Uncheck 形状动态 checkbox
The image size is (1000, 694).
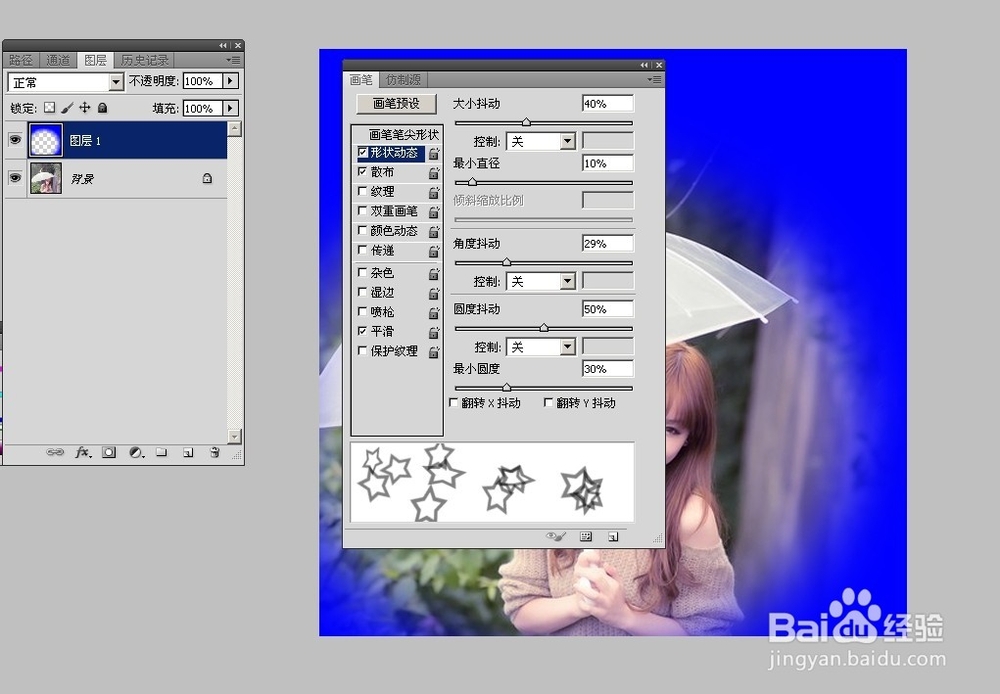362,152
